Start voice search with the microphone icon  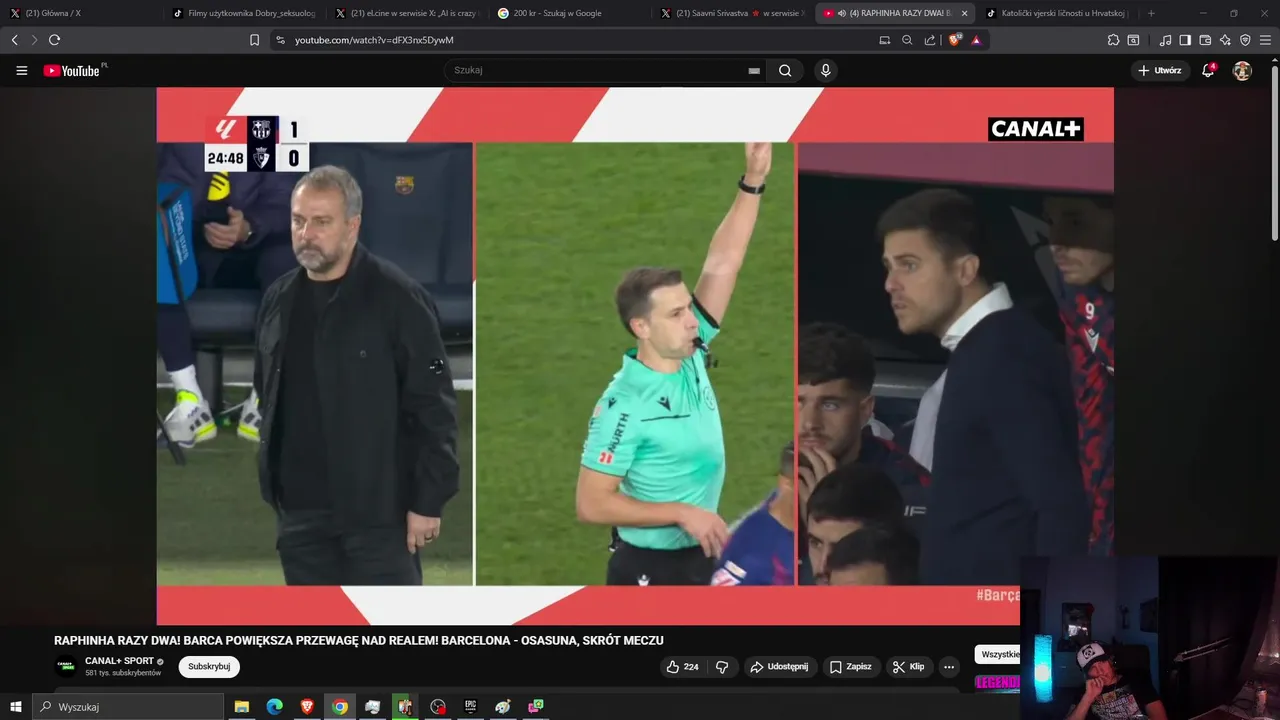click(x=825, y=70)
